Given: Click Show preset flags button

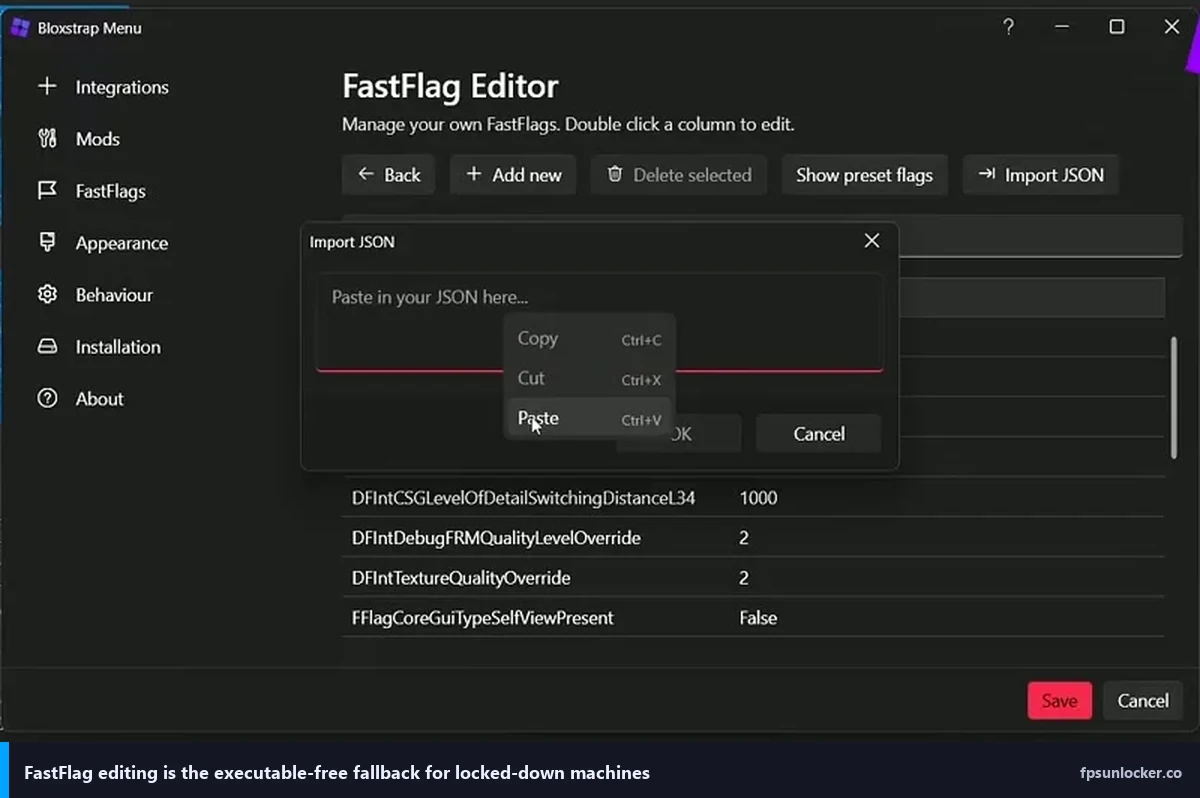Looking at the screenshot, I should click(864, 175).
